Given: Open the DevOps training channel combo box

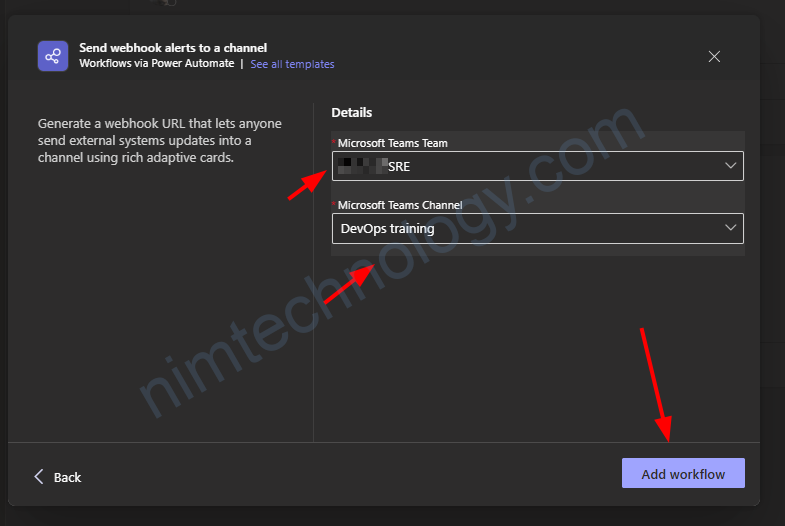Looking at the screenshot, I should point(537,228).
